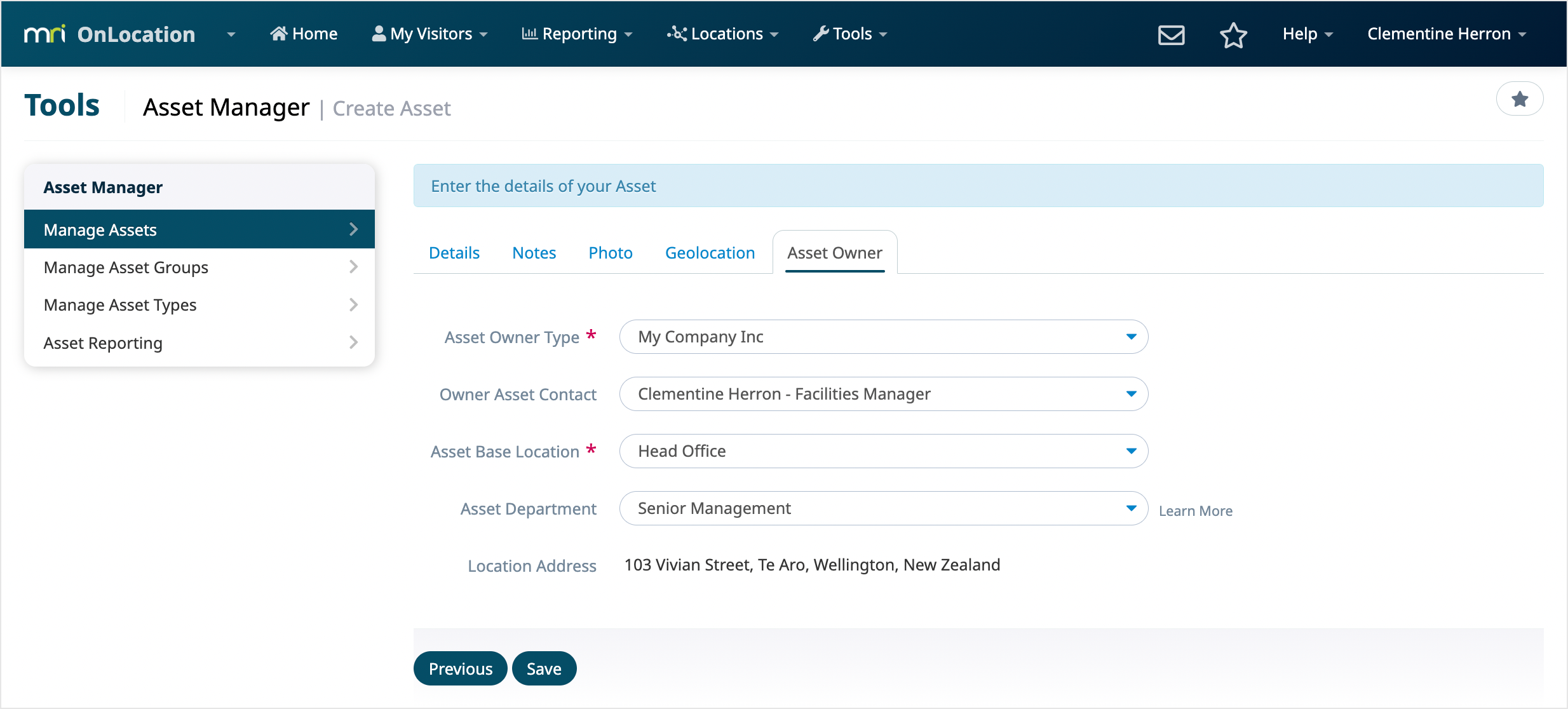Select Asset Reporting in the sidebar
Image resolution: width=1568 pixels, height=709 pixels.
coord(199,343)
